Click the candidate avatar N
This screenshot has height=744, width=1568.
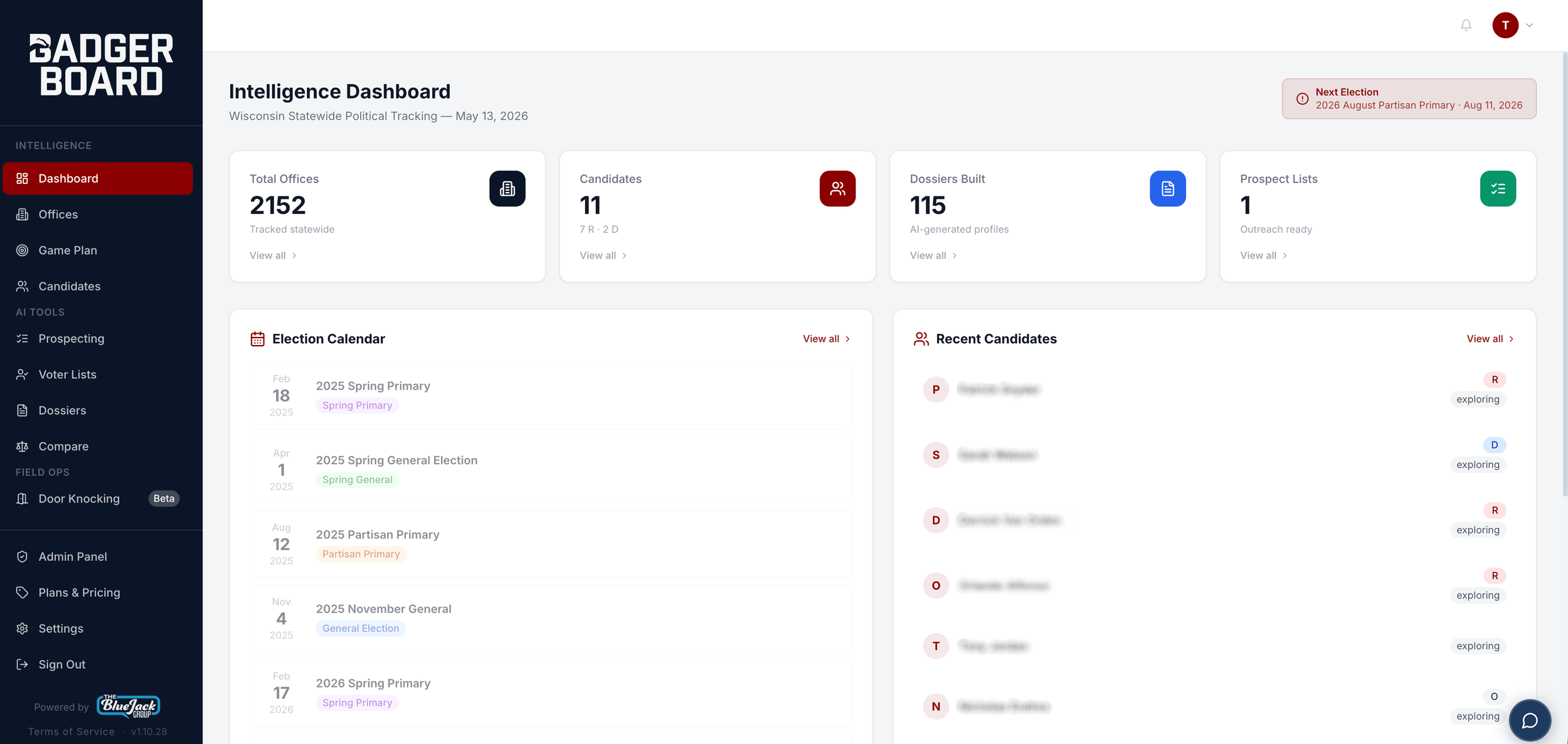(x=936, y=706)
